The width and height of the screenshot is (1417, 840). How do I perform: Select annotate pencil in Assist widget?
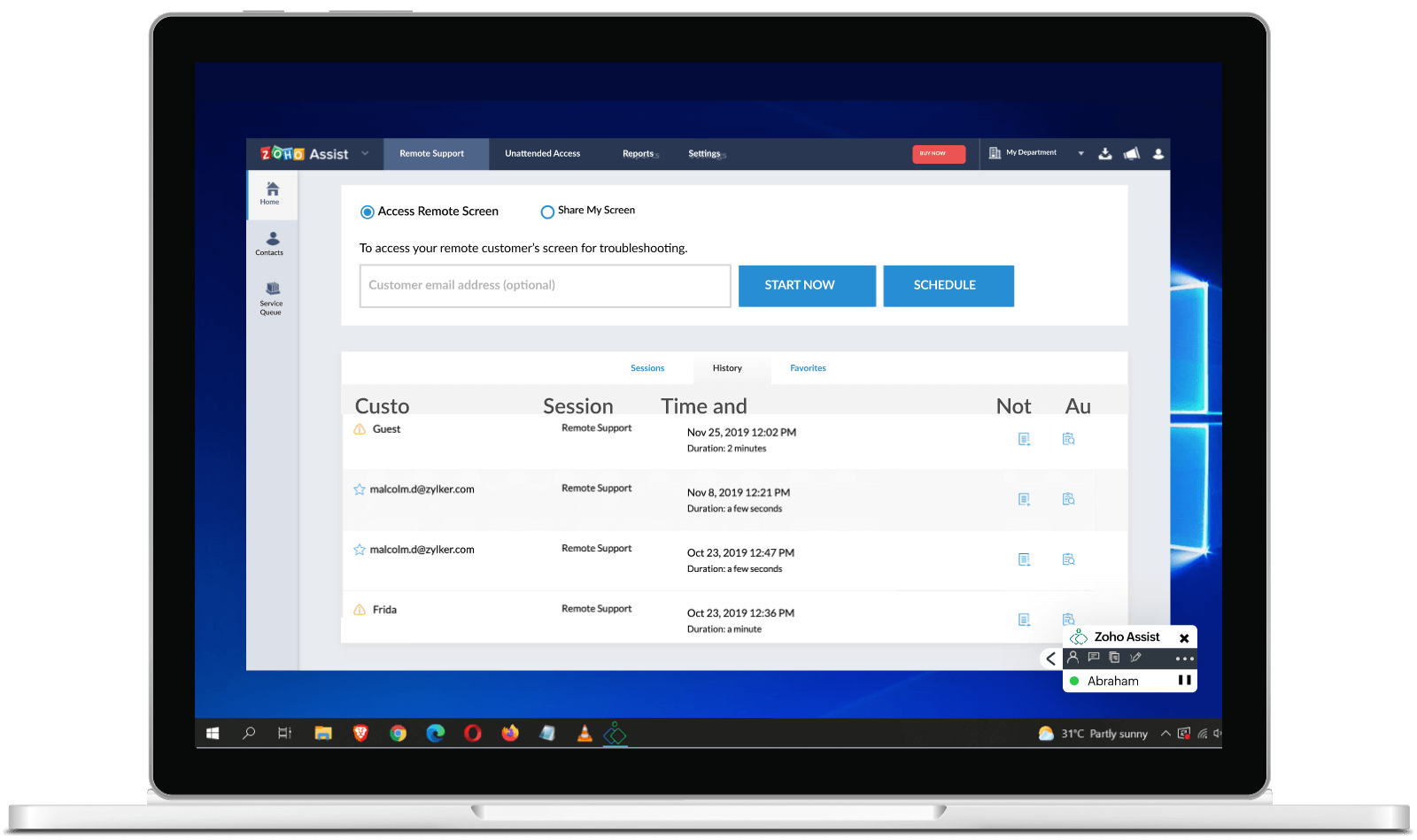(x=1135, y=658)
